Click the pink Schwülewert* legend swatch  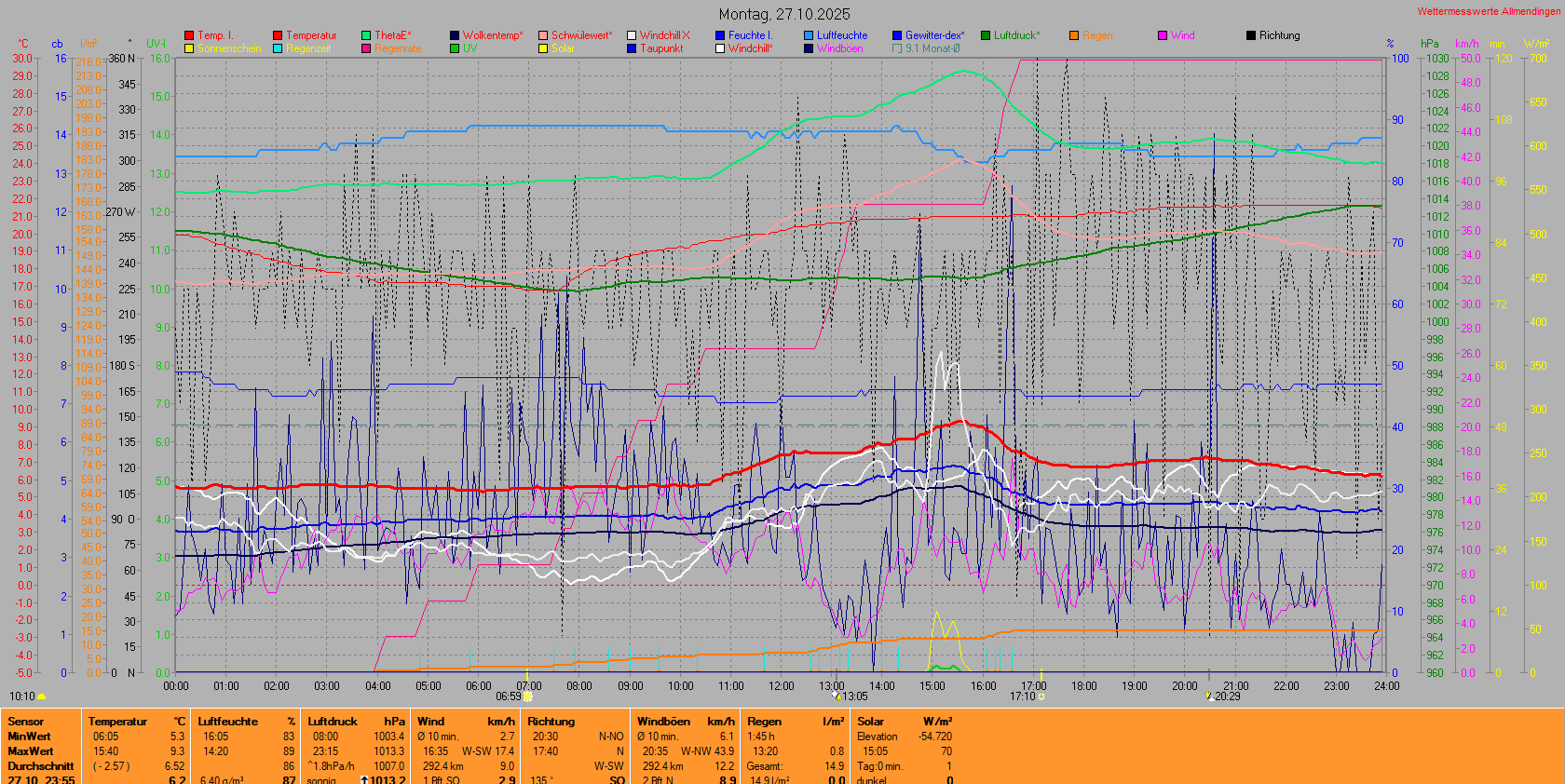[x=543, y=35]
